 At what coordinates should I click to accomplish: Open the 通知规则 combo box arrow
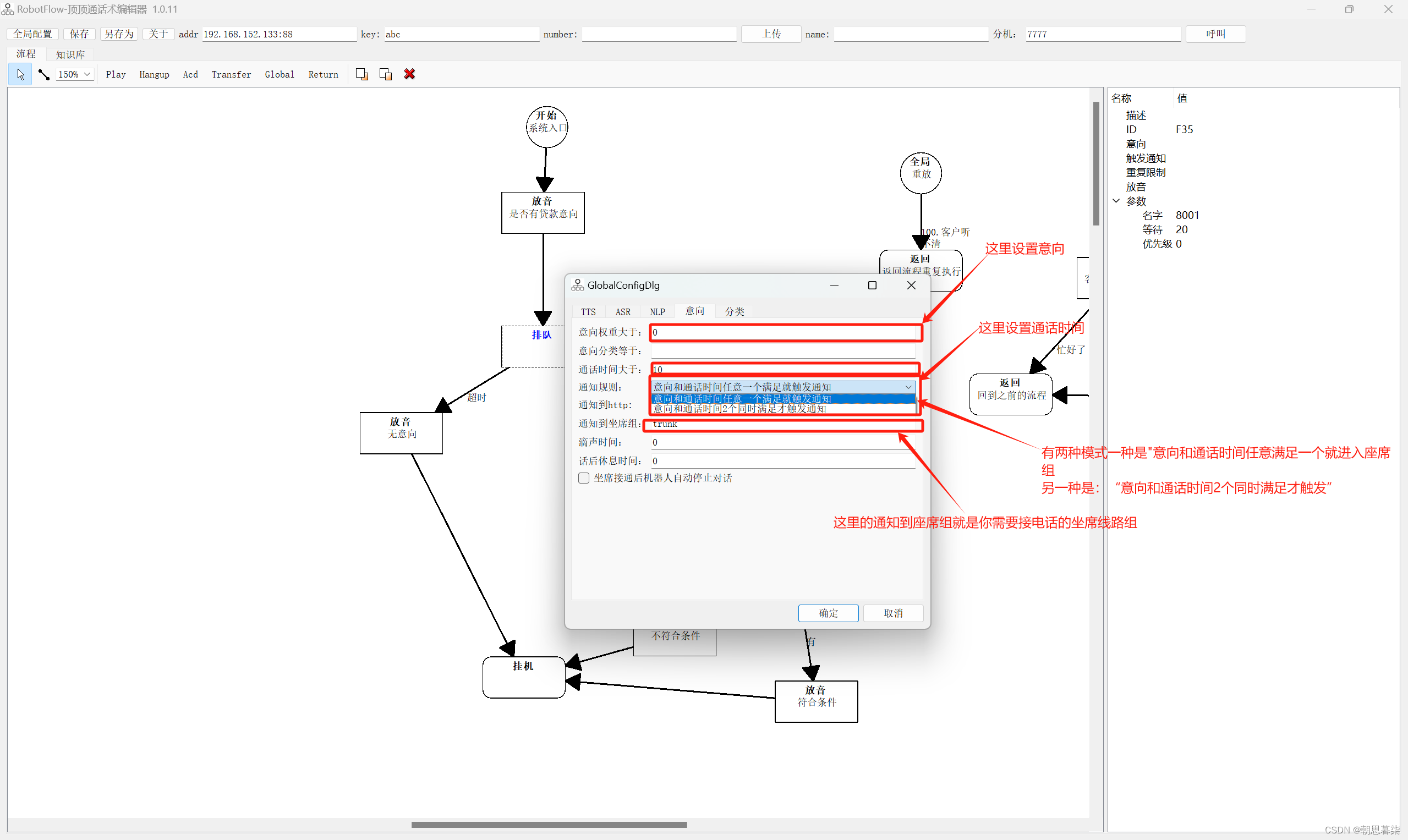[x=908, y=387]
